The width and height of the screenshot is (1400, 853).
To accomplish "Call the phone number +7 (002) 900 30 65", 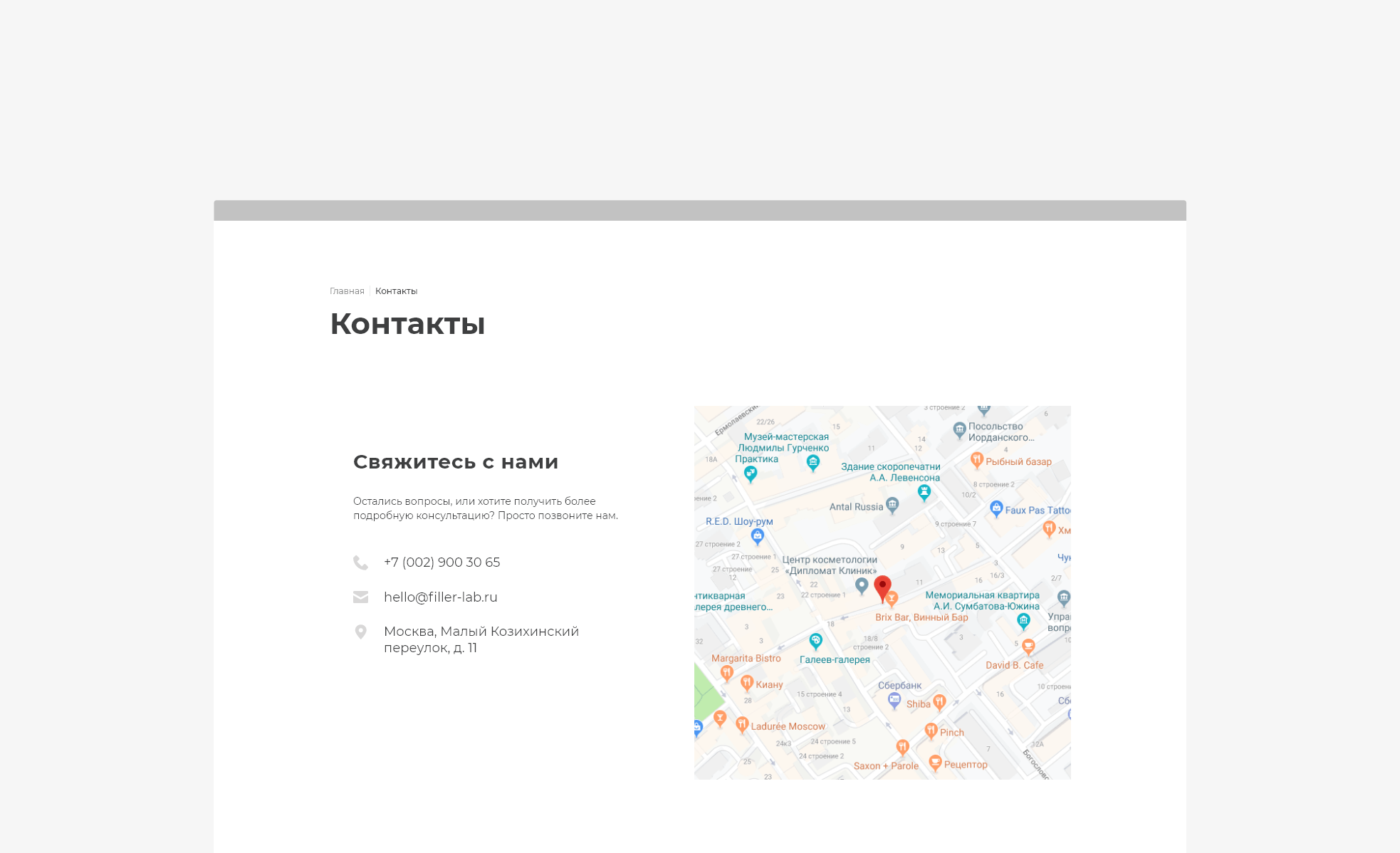I will pos(442,562).
